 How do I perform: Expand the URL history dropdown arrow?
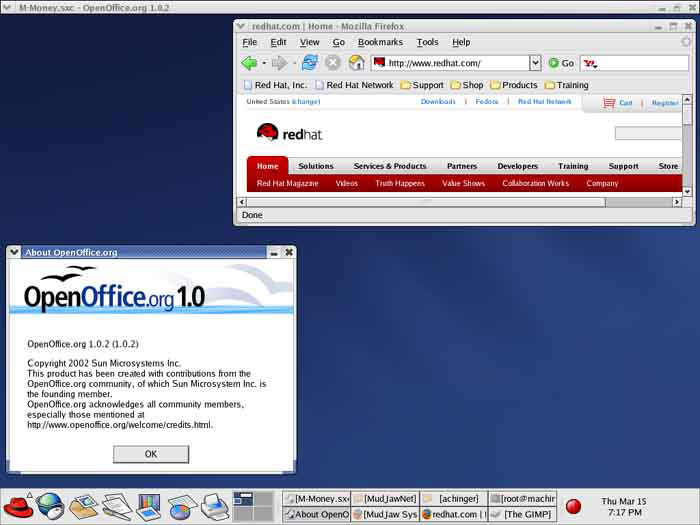535,63
